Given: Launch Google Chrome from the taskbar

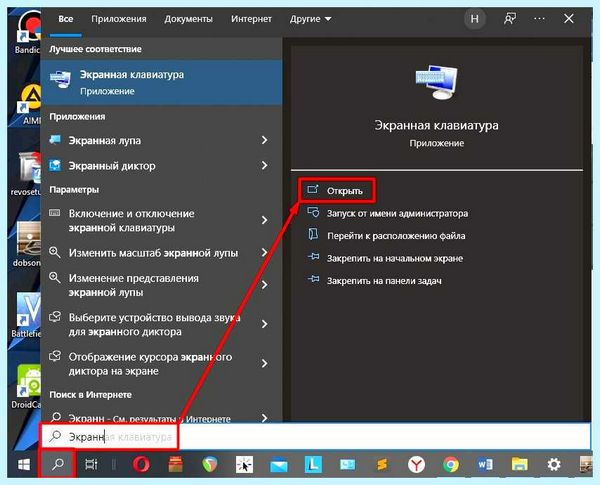Looking at the screenshot, I should pyautogui.click(x=451, y=465).
